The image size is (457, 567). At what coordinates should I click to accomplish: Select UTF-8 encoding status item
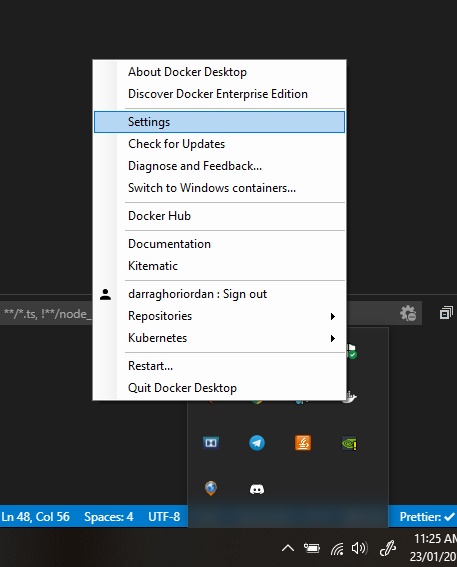(x=164, y=517)
